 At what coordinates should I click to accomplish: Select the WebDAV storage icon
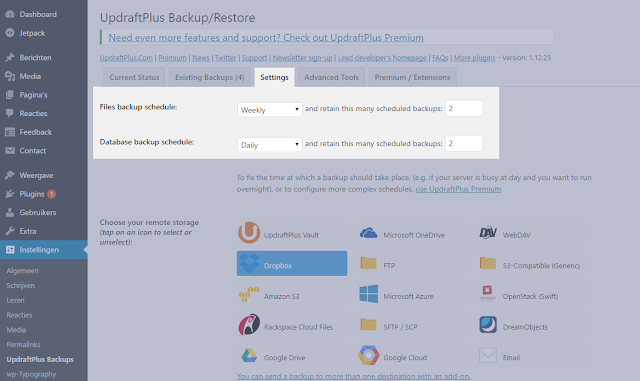point(488,233)
